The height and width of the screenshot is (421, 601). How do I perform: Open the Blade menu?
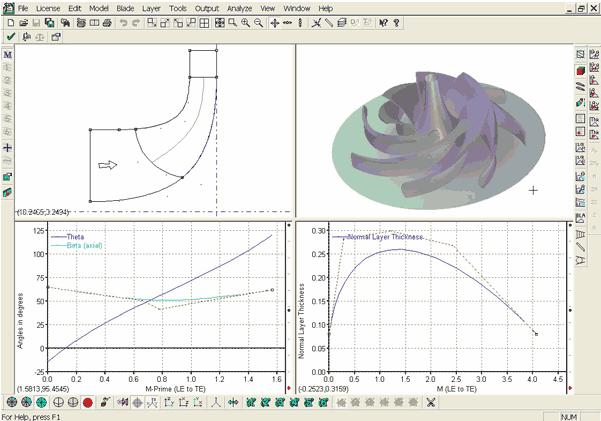click(125, 8)
